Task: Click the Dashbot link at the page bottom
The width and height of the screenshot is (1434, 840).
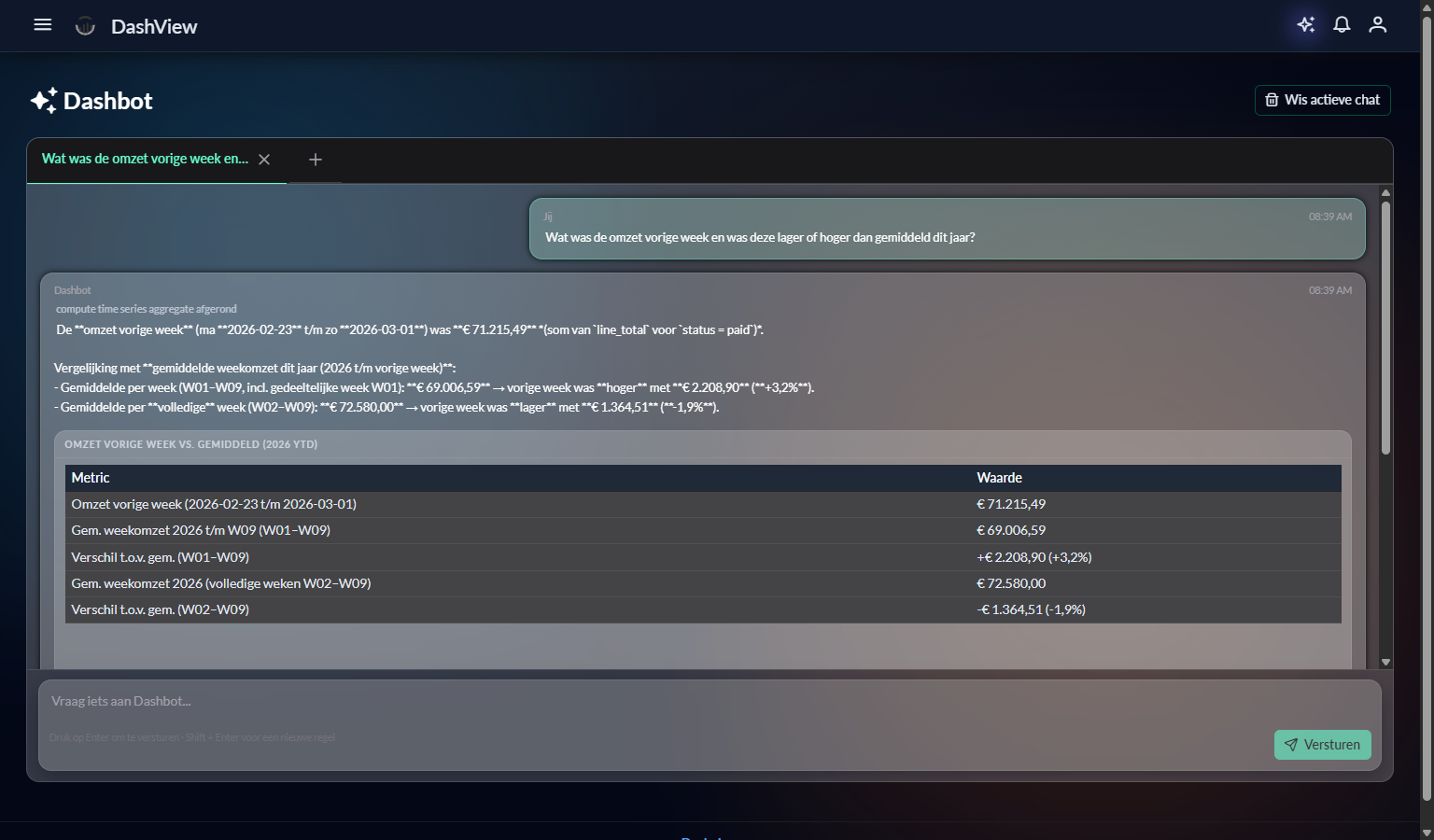Action: [705, 837]
